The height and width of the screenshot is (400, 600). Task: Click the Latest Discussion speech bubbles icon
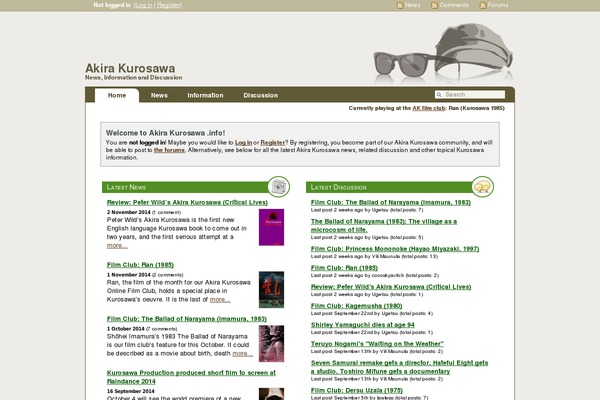[483, 187]
